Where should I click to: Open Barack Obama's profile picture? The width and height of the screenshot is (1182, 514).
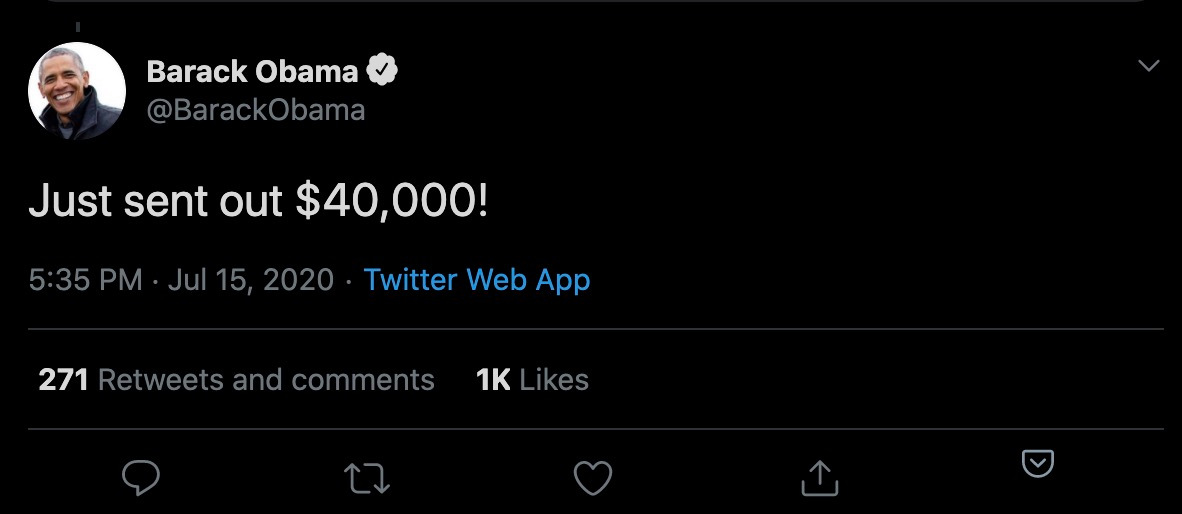[x=77, y=91]
